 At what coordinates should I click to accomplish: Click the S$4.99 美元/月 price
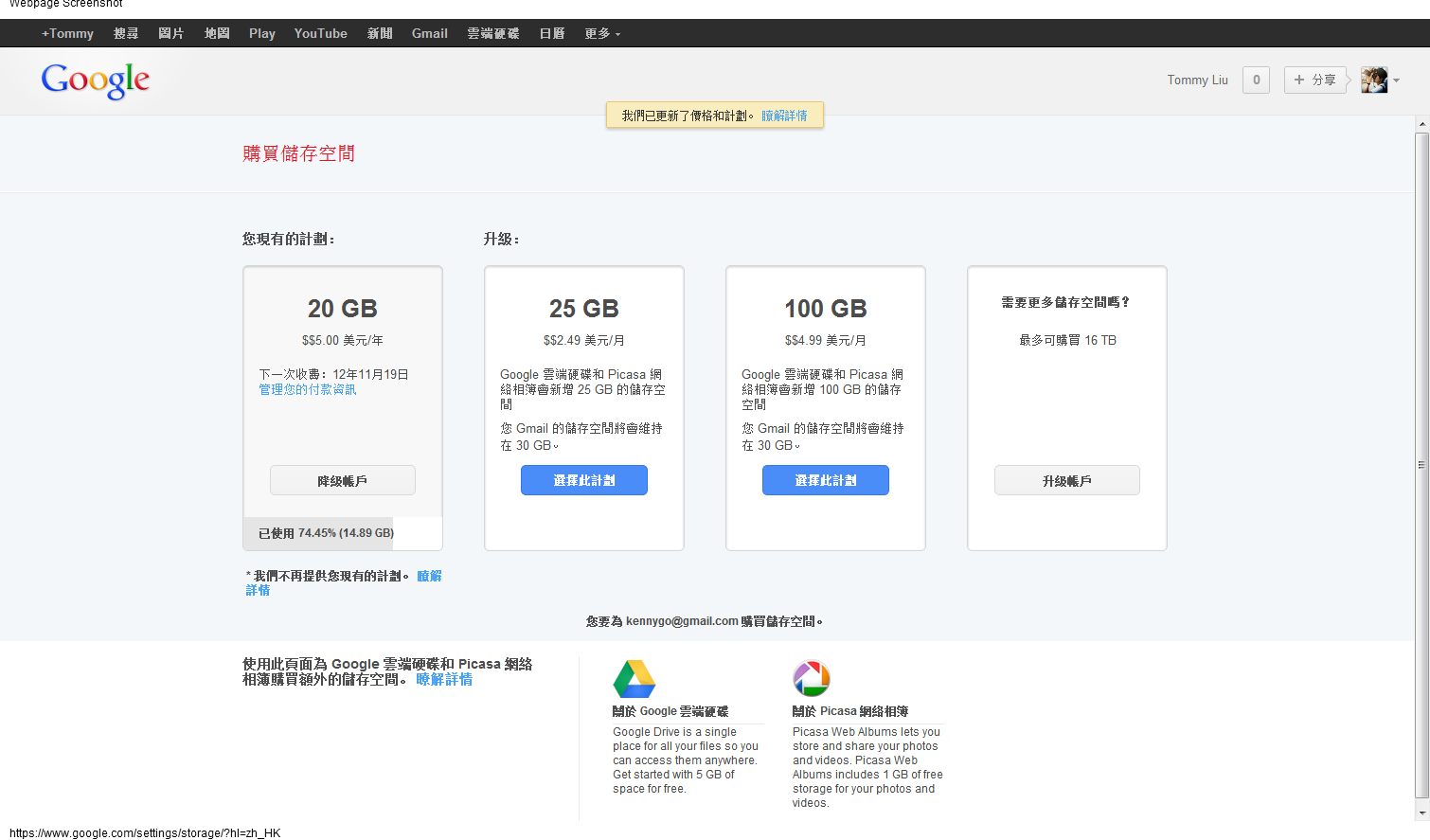[x=826, y=340]
